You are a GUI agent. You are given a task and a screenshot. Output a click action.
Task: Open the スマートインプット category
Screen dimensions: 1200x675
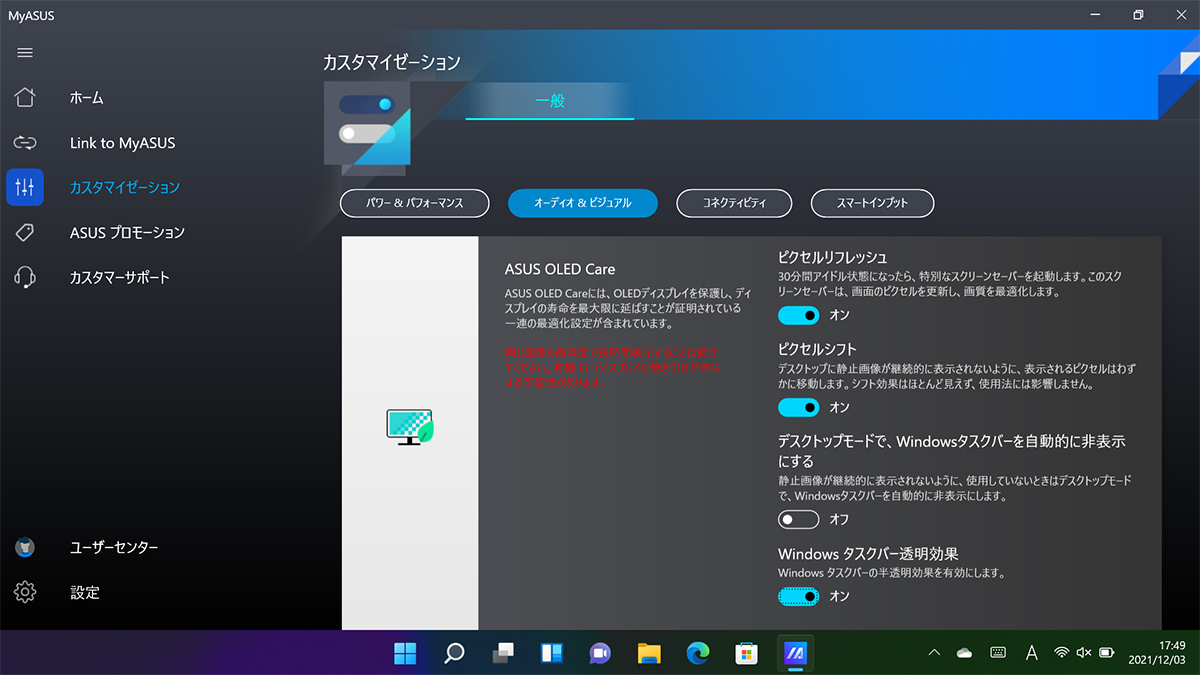coord(872,203)
